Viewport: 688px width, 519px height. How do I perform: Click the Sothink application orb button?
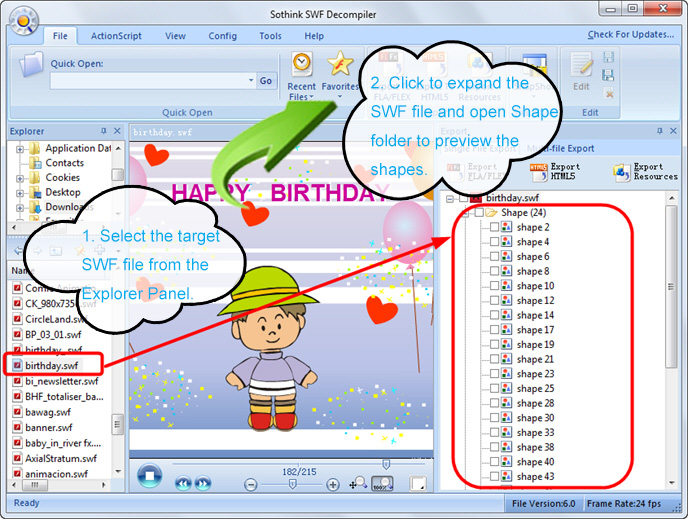(x=24, y=21)
